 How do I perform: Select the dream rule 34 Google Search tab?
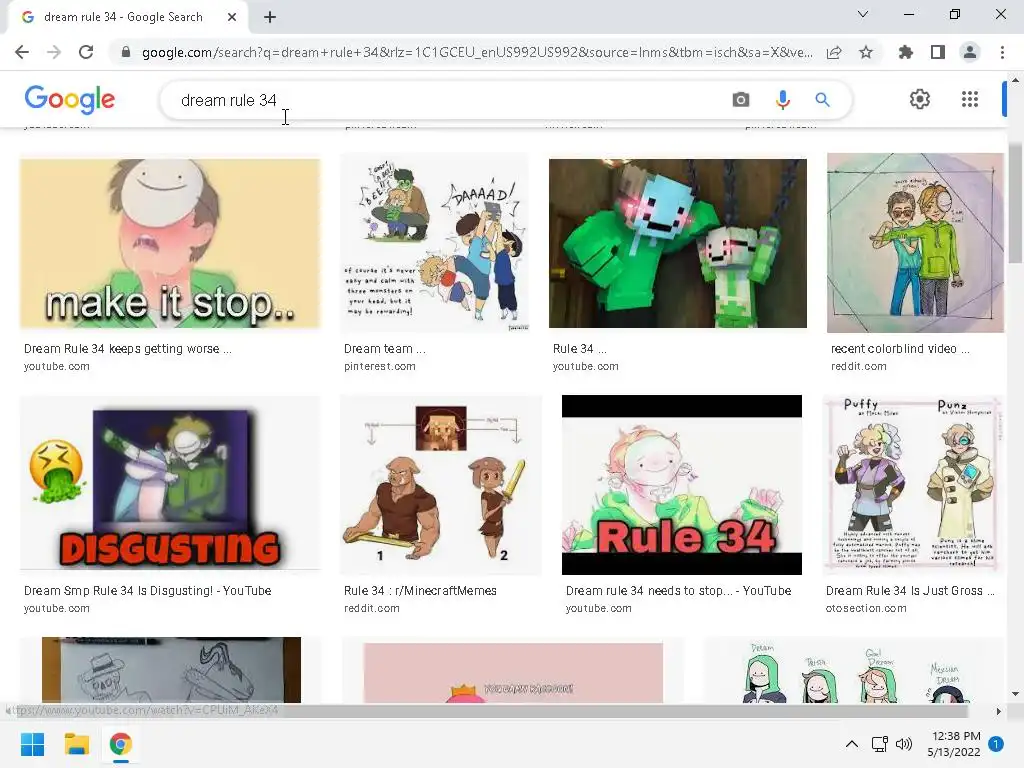coord(123,17)
